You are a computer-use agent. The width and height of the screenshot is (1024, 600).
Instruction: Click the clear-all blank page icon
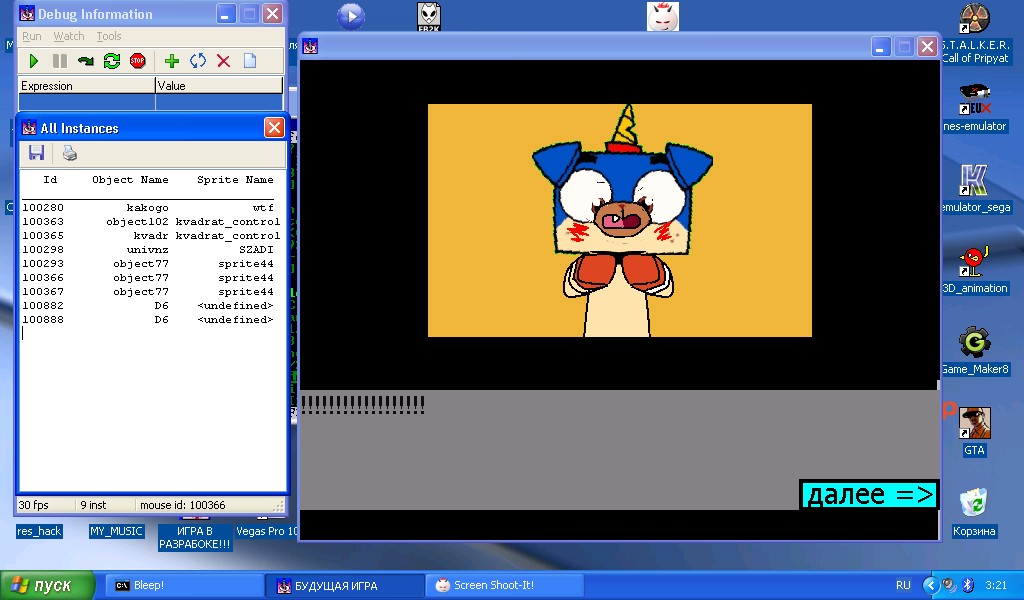pyautogui.click(x=250, y=61)
